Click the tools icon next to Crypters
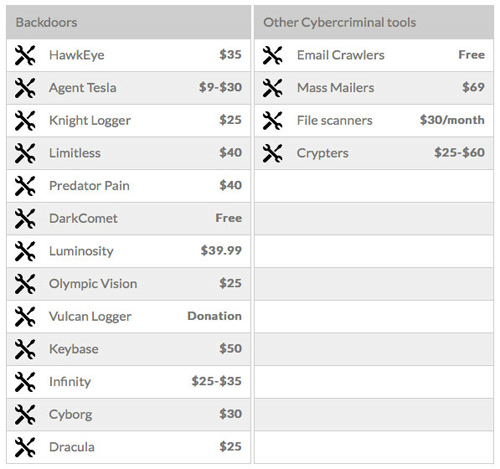This screenshot has height=469, width=500. click(x=273, y=153)
